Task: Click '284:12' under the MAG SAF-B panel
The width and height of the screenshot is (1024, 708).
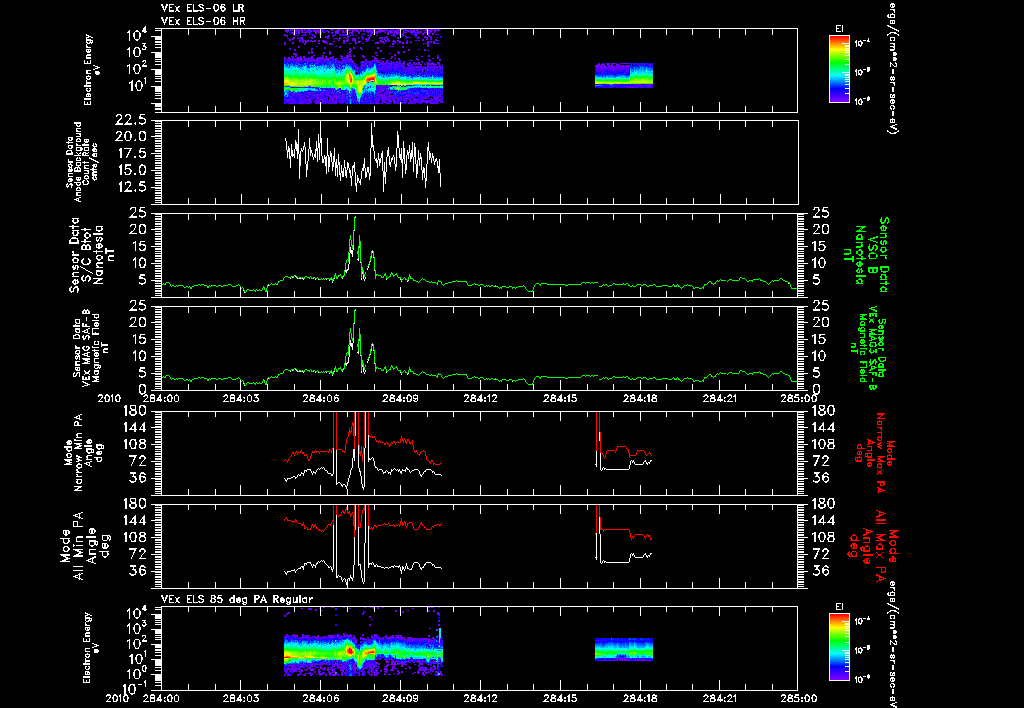Action: coord(480,398)
